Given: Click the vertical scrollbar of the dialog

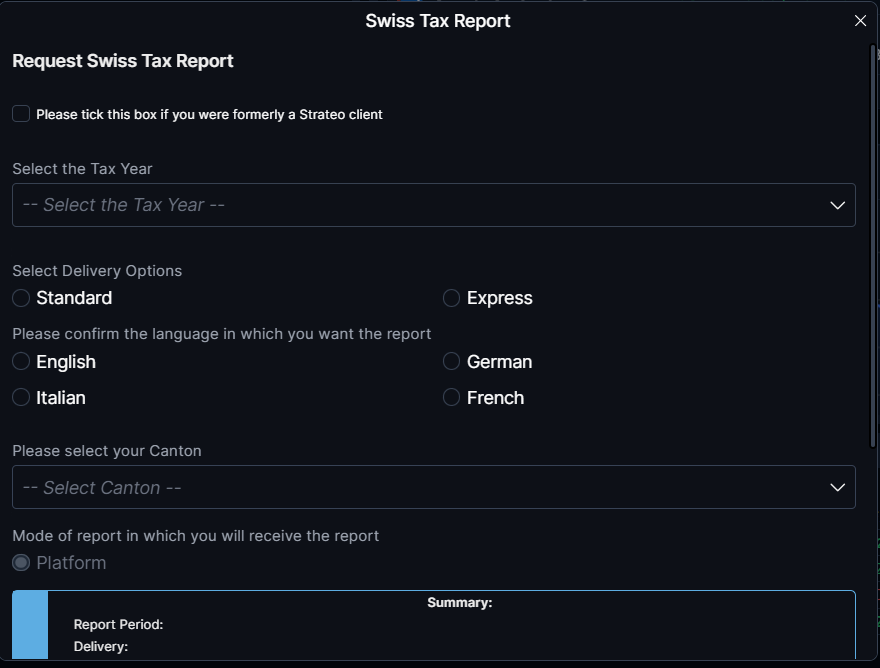Looking at the screenshot, I should (x=874, y=250).
